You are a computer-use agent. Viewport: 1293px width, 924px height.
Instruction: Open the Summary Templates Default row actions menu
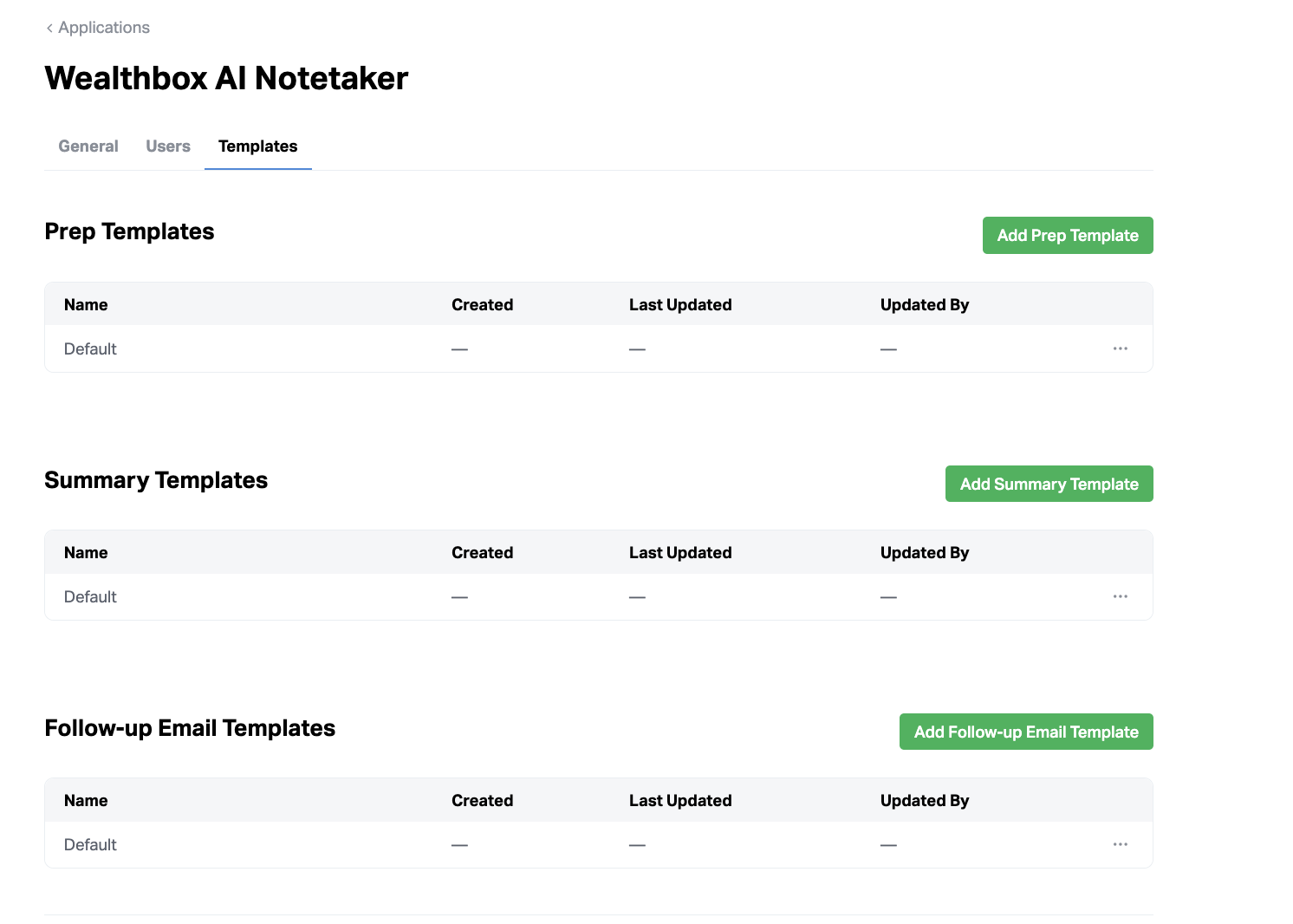[x=1120, y=596]
